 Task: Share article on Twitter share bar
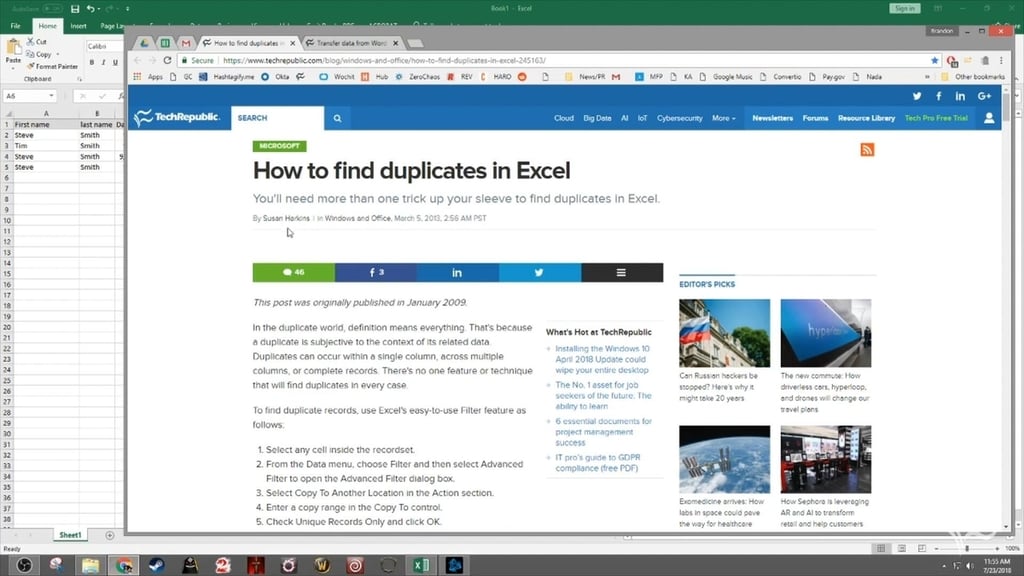540,272
